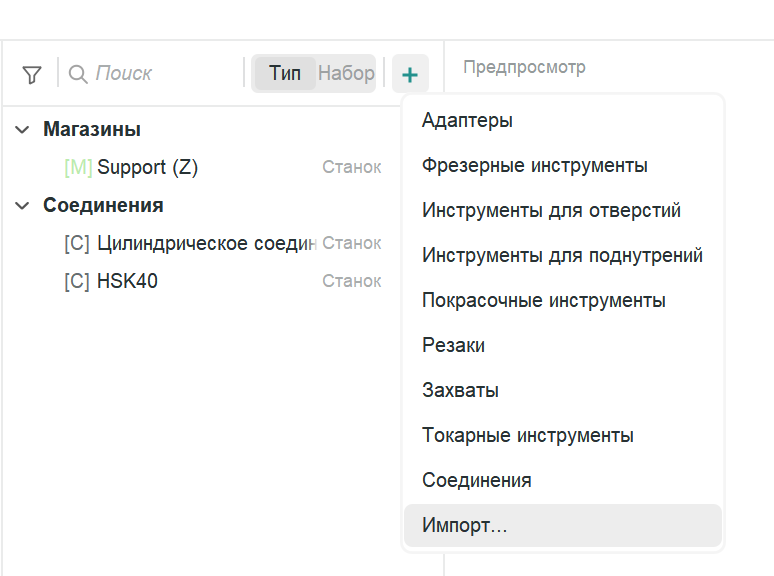Collapse the Магазины group

tap(22, 130)
